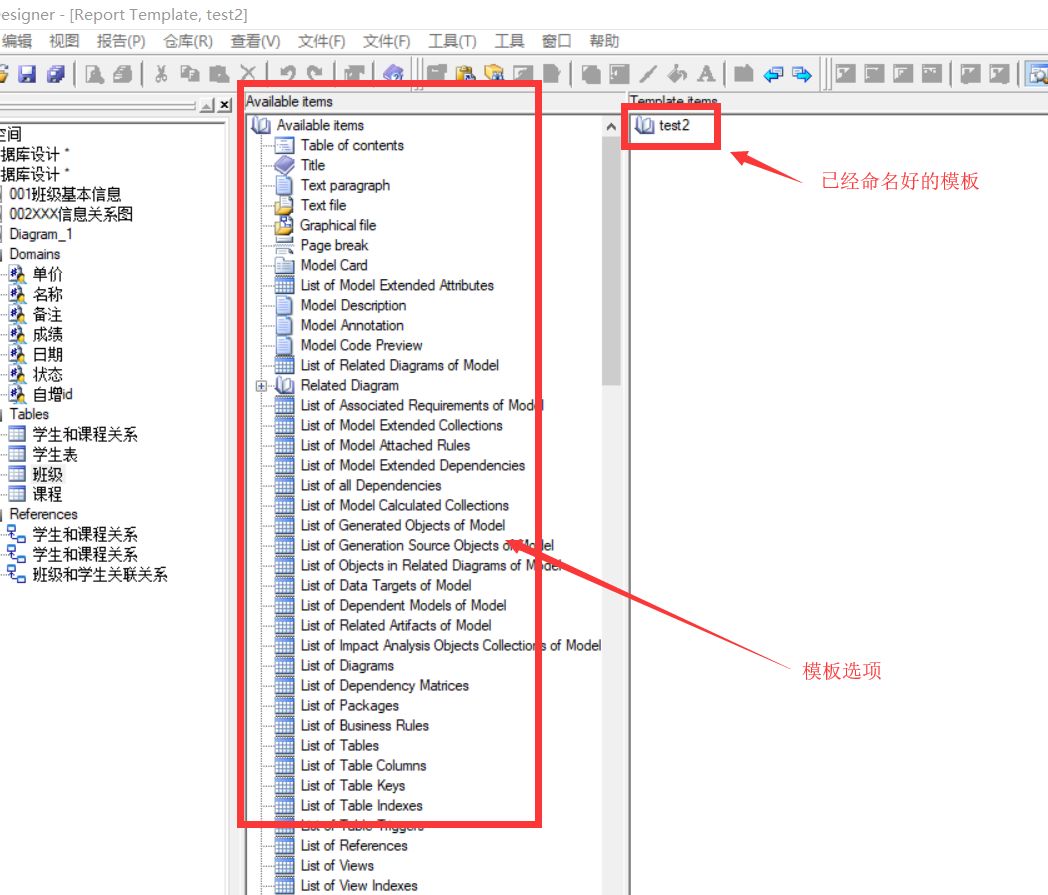Image resolution: width=1048 pixels, height=895 pixels.
Task: Close the left browser panel
Action: [225, 105]
